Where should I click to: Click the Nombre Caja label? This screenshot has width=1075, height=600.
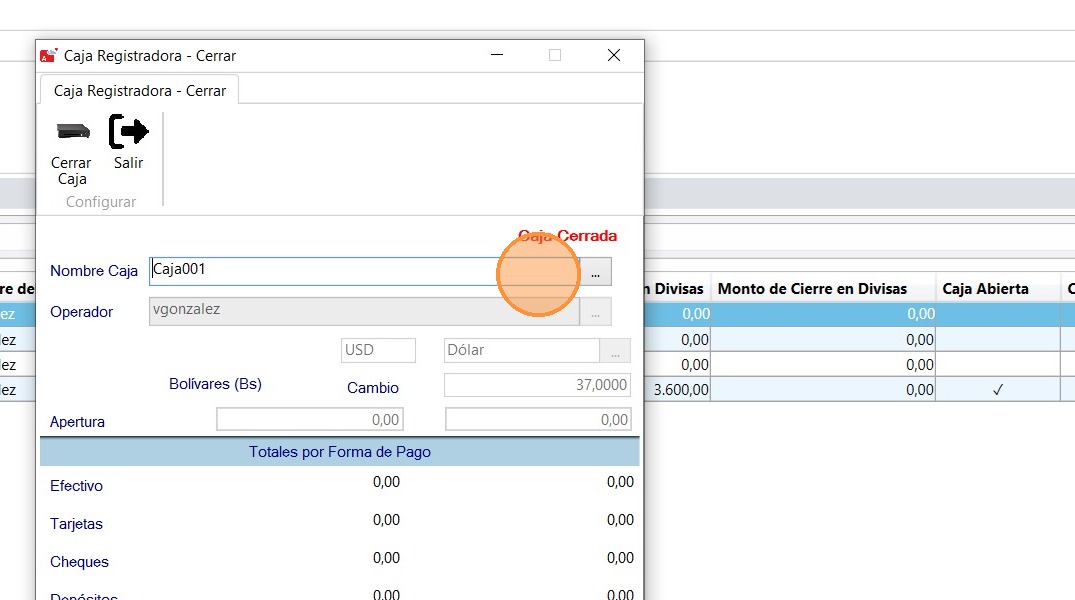click(94, 271)
